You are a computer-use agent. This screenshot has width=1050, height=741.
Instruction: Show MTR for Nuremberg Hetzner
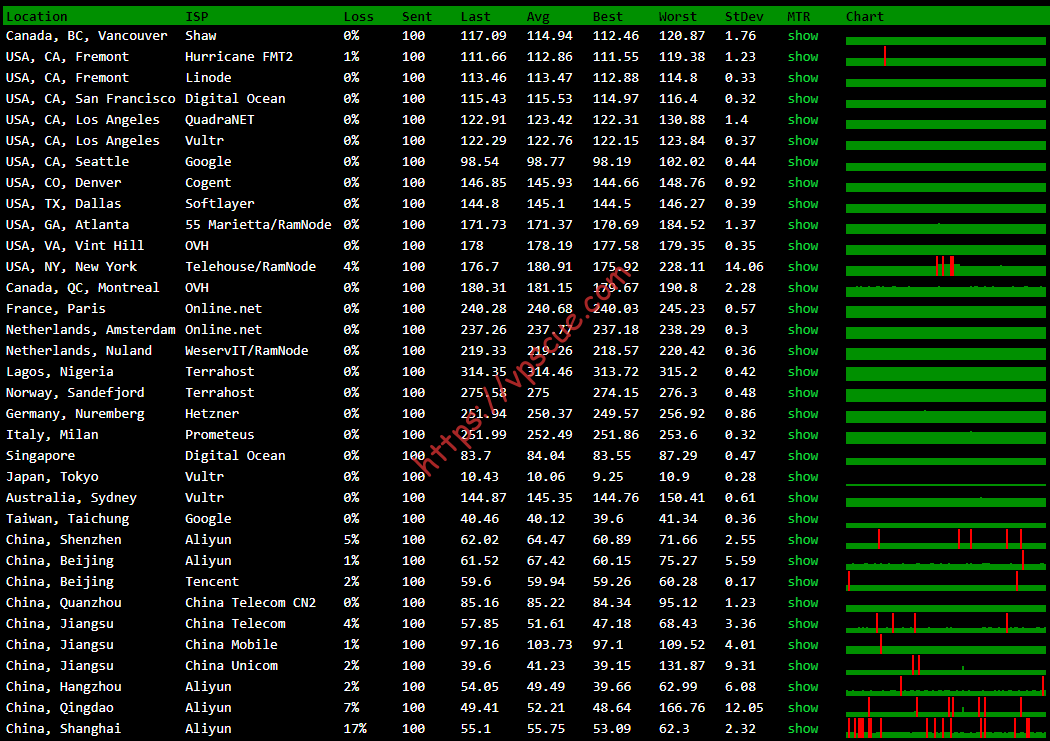pos(803,414)
